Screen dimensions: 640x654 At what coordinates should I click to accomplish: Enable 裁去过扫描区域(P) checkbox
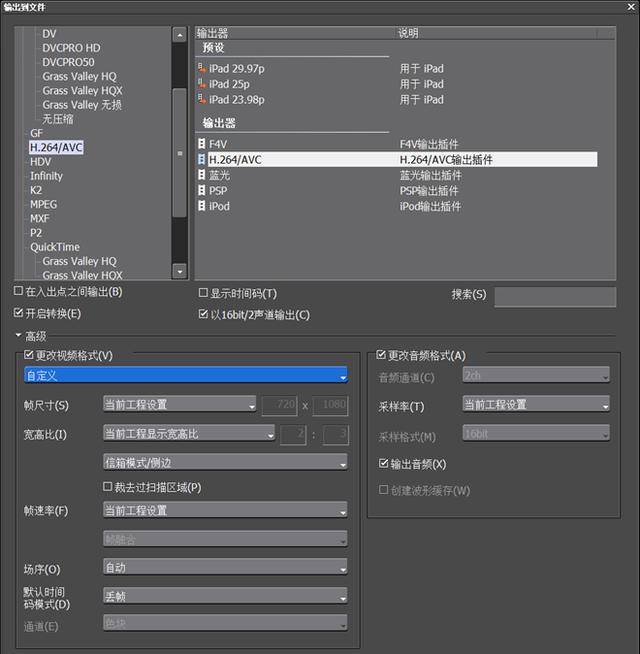tap(108, 487)
